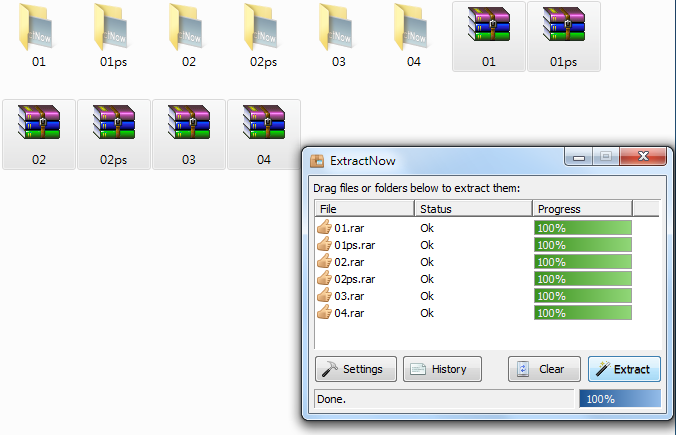This screenshot has width=676, height=435.
Task: Select the 04.rar file name
Action: coord(349,313)
